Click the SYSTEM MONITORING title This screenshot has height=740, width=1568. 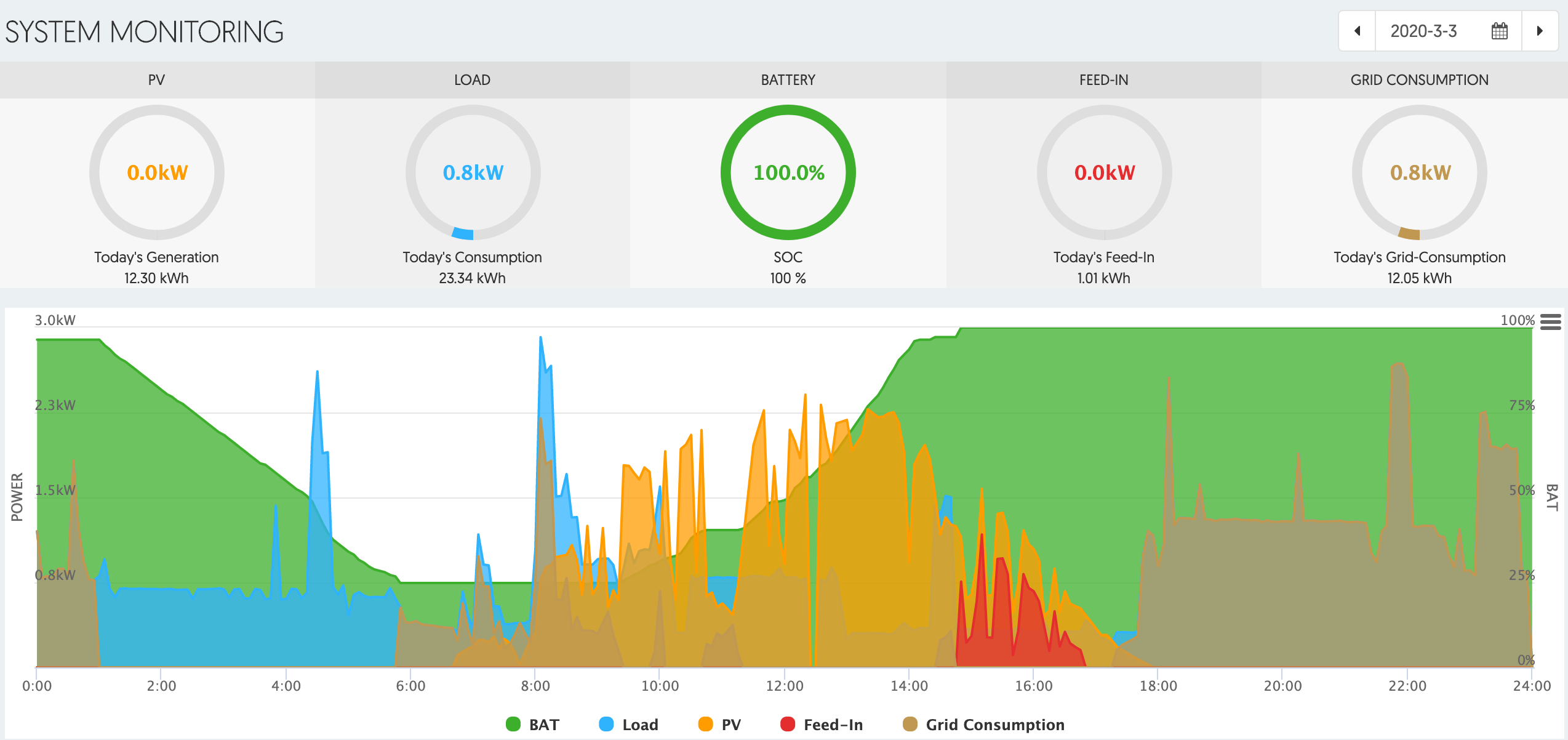145,32
